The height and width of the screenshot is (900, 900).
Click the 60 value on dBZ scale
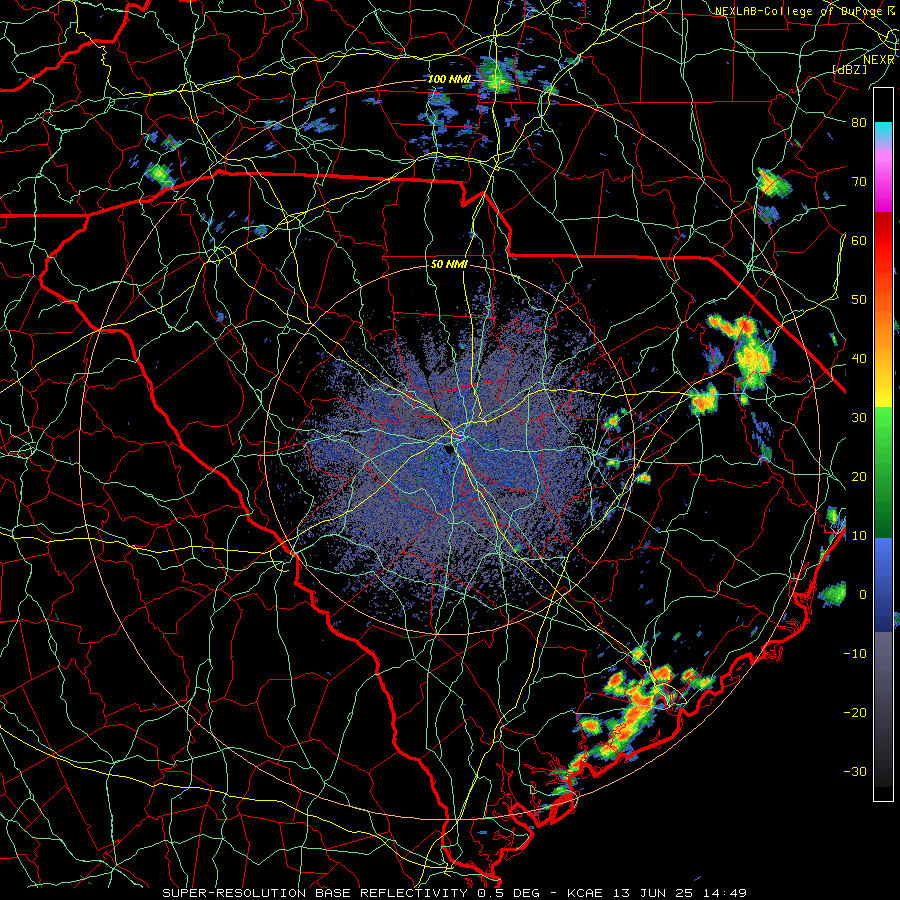(859, 240)
